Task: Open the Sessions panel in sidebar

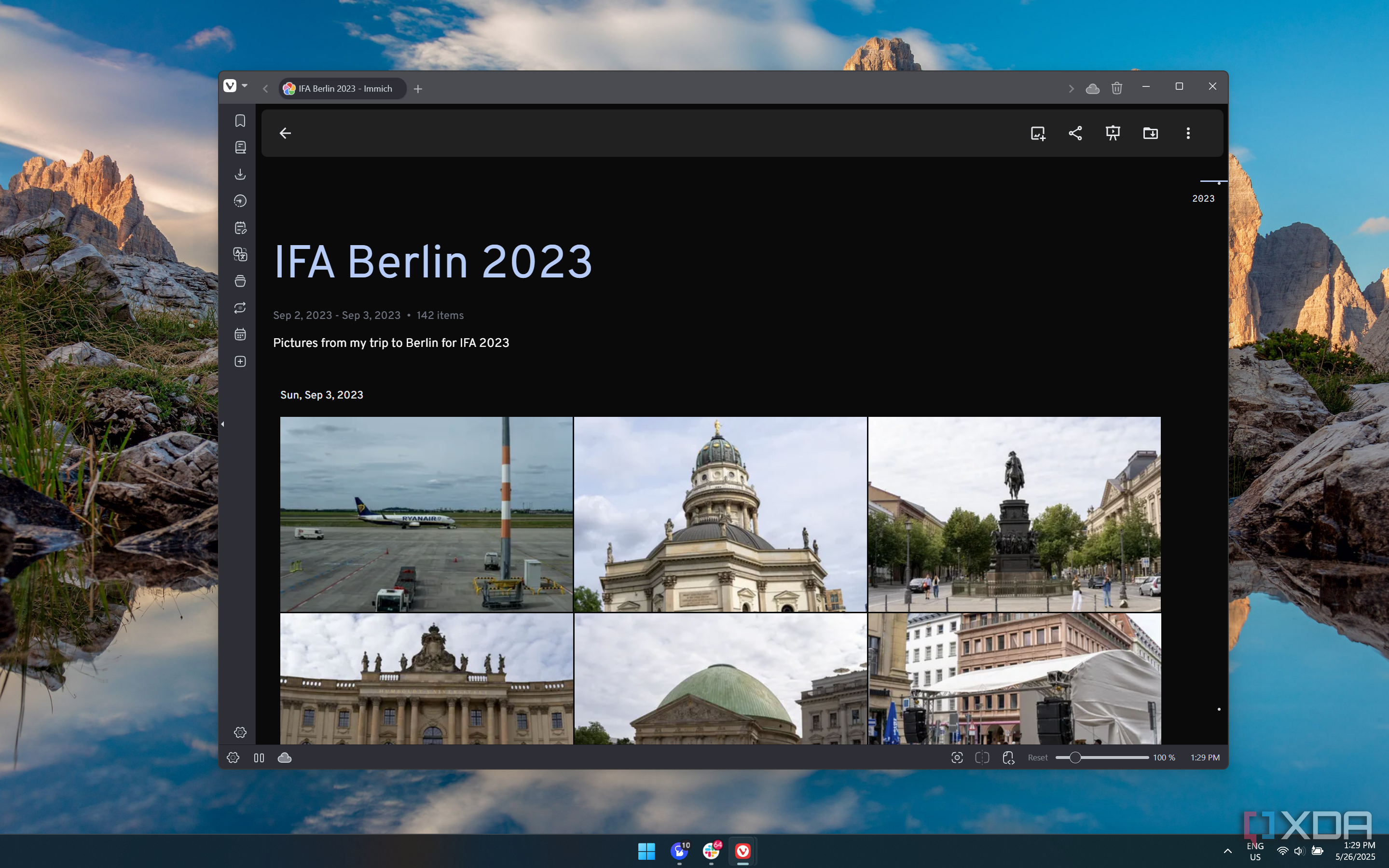Action: (x=240, y=308)
